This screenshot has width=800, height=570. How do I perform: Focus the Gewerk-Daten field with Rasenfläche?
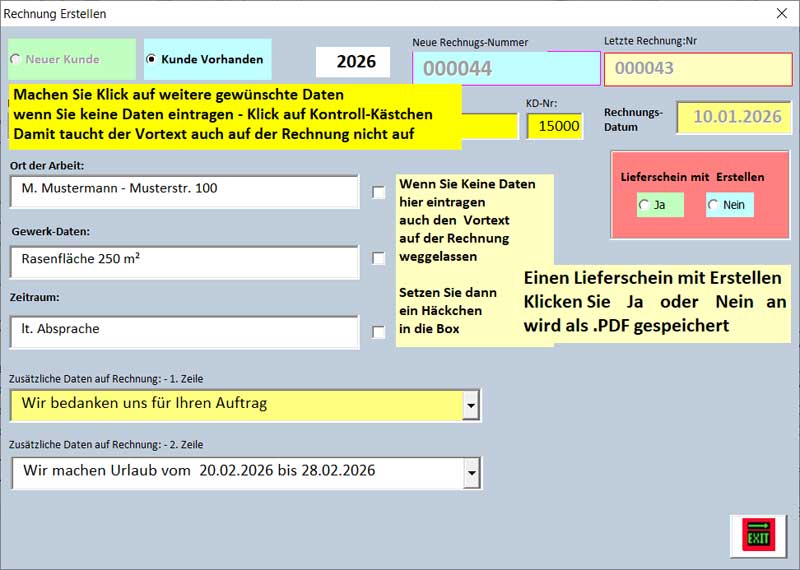pos(184,262)
